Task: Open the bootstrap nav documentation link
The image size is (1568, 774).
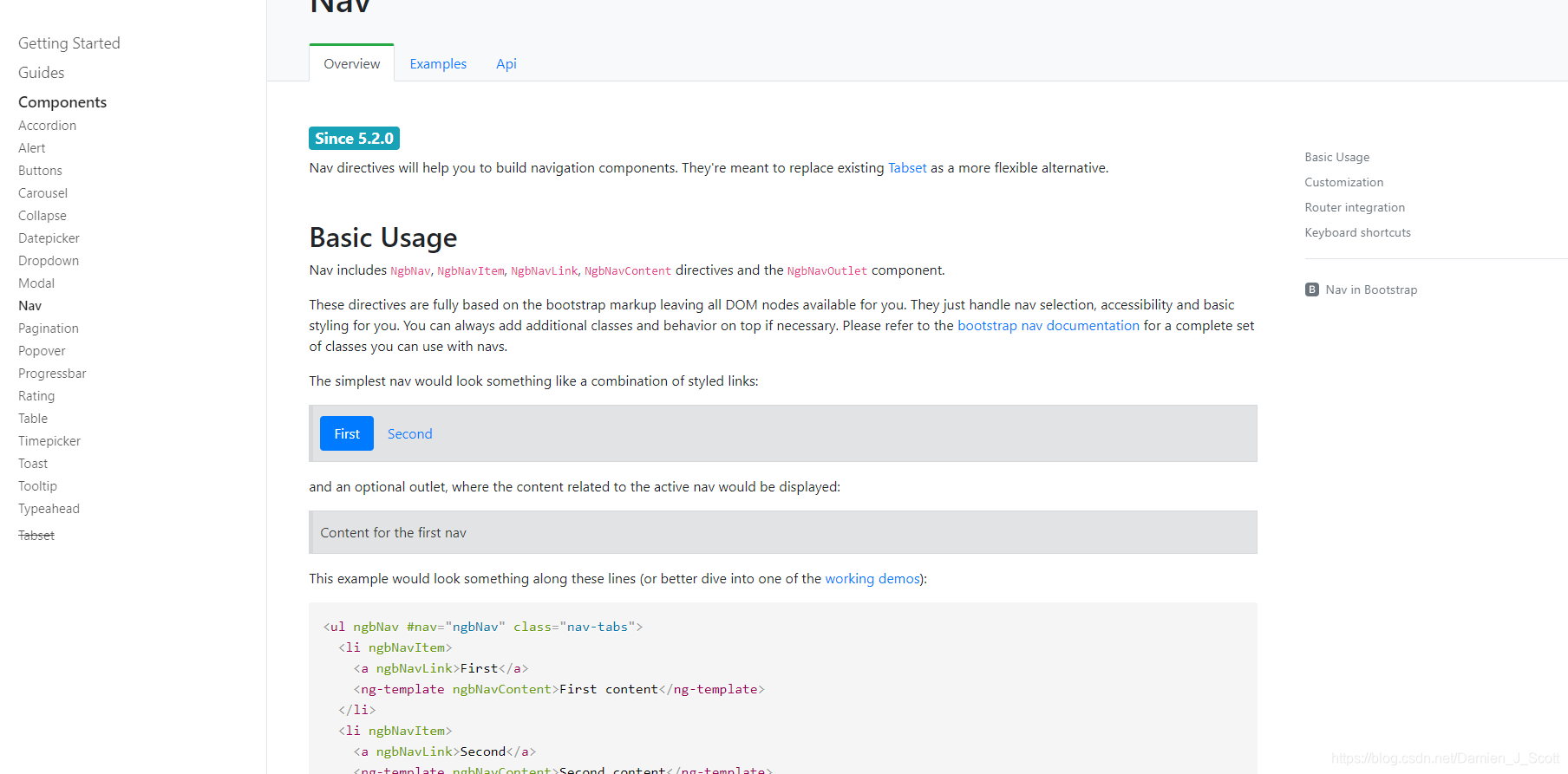Action: coord(1049,326)
